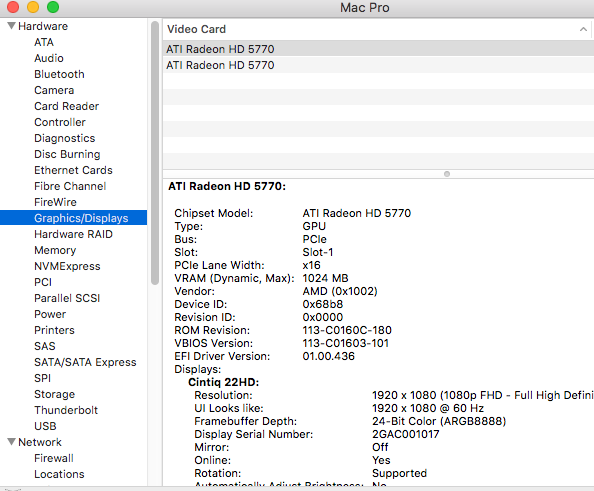Select SAS in the sidebar

[45, 346]
